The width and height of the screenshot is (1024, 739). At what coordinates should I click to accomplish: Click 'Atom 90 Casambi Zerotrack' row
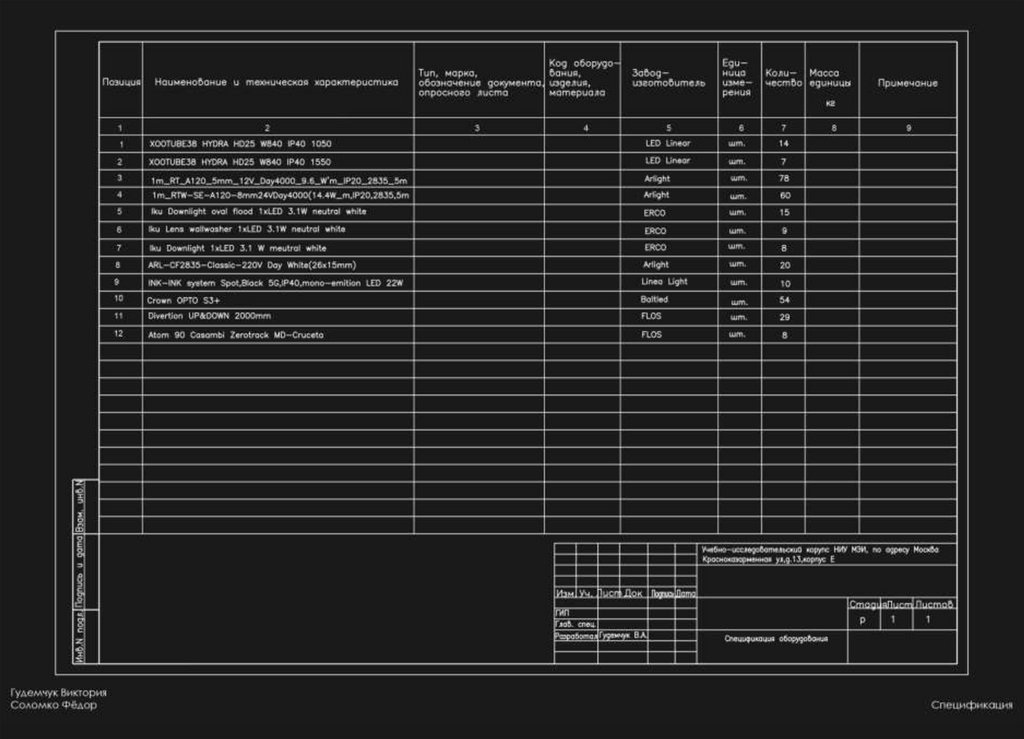[235, 335]
